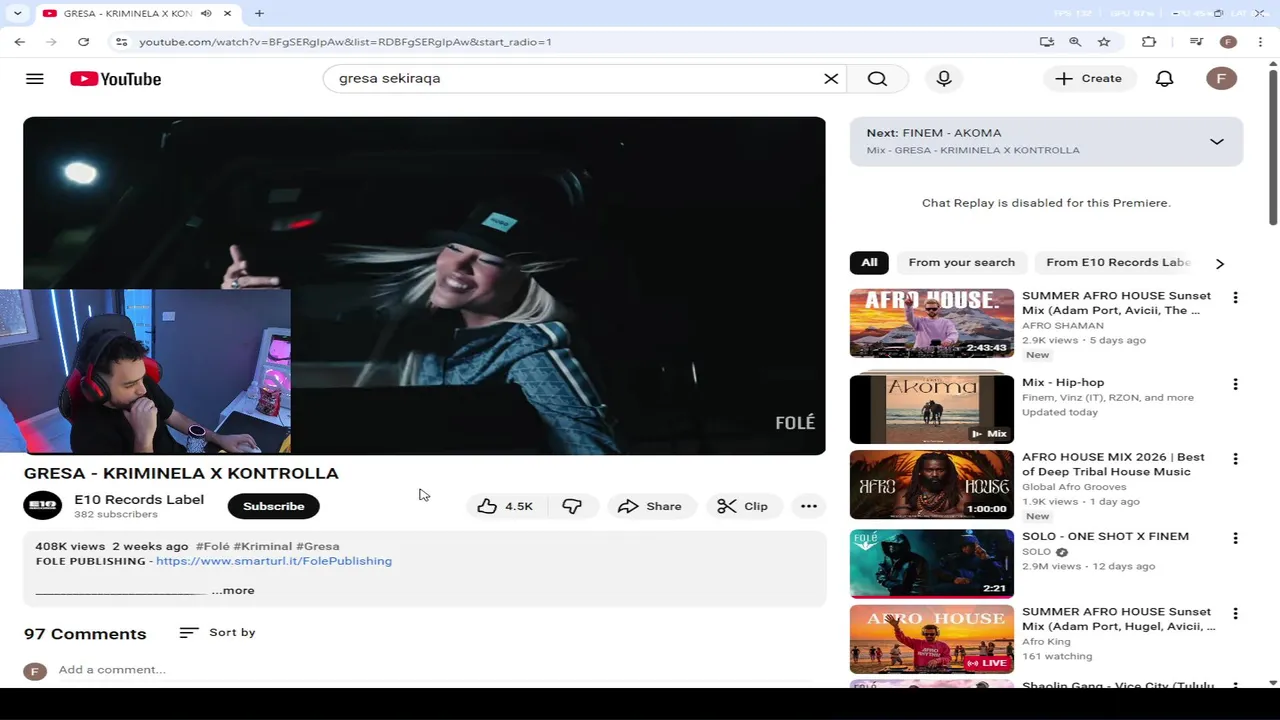Open tab search dropdown arrow
The height and width of the screenshot is (720, 1280).
[x=17, y=14]
